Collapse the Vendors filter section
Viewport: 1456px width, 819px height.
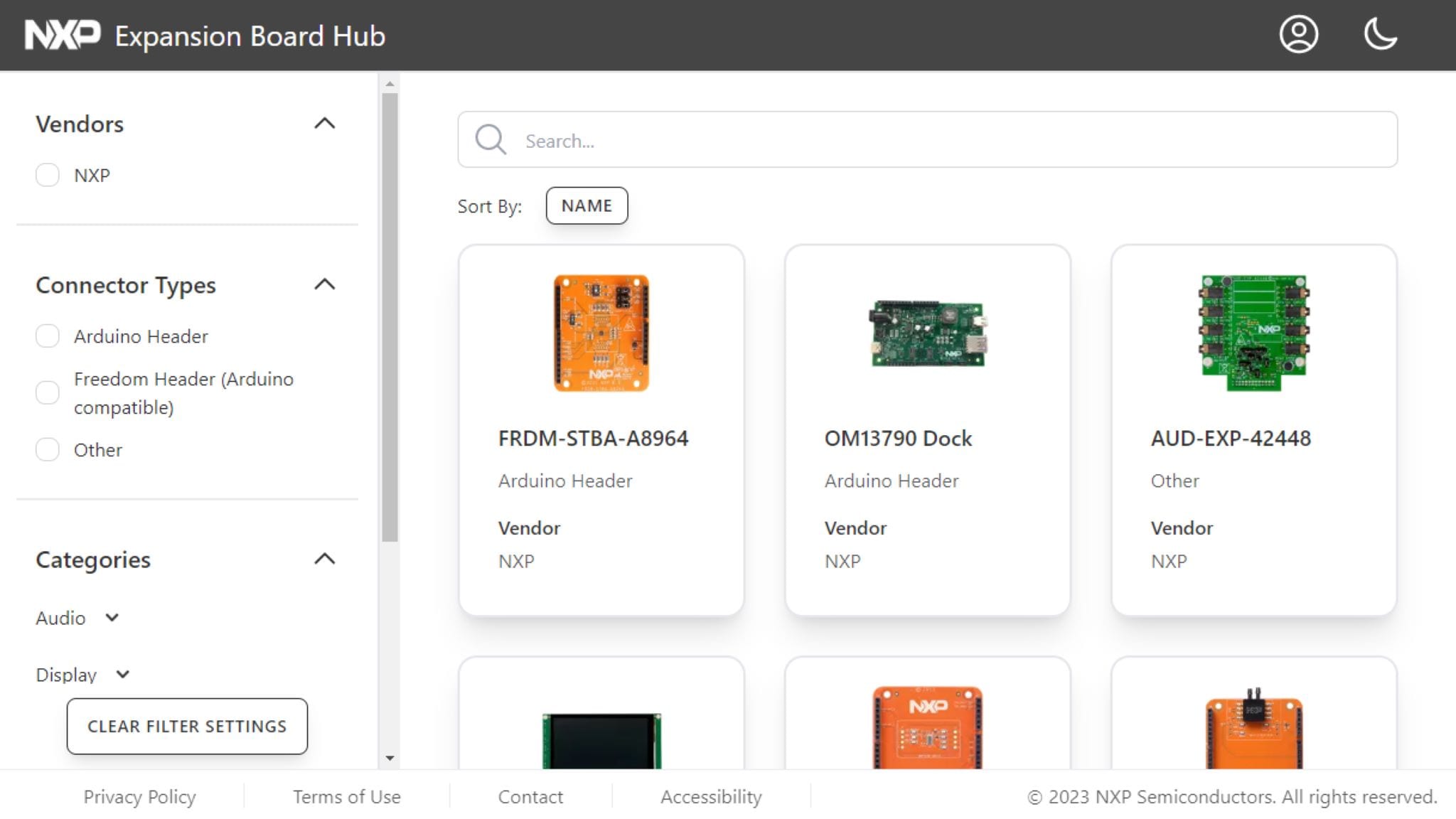[324, 124]
